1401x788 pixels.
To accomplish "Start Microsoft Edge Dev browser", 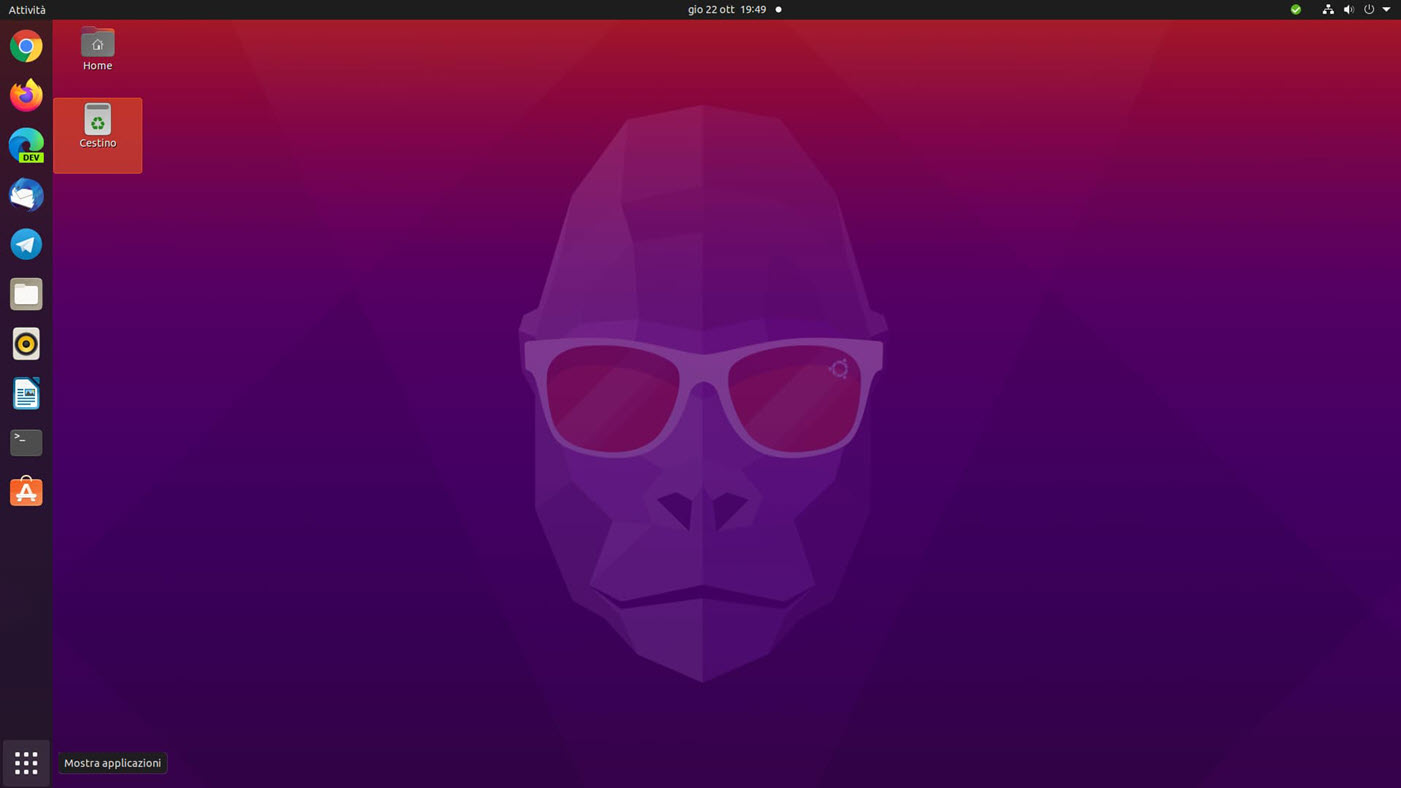I will pos(25,145).
